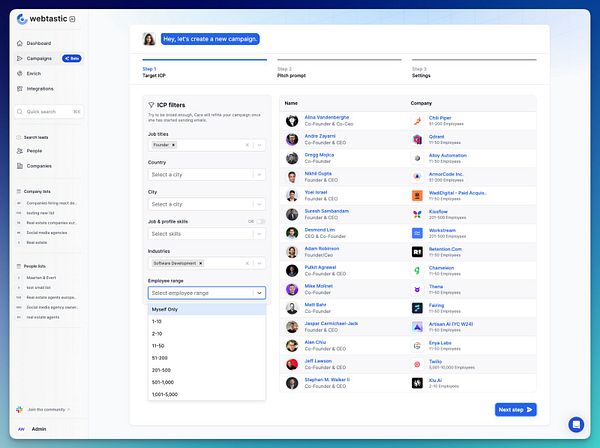Open the testing new list item
Viewport: 600px width, 448px height.
click(x=41, y=213)
